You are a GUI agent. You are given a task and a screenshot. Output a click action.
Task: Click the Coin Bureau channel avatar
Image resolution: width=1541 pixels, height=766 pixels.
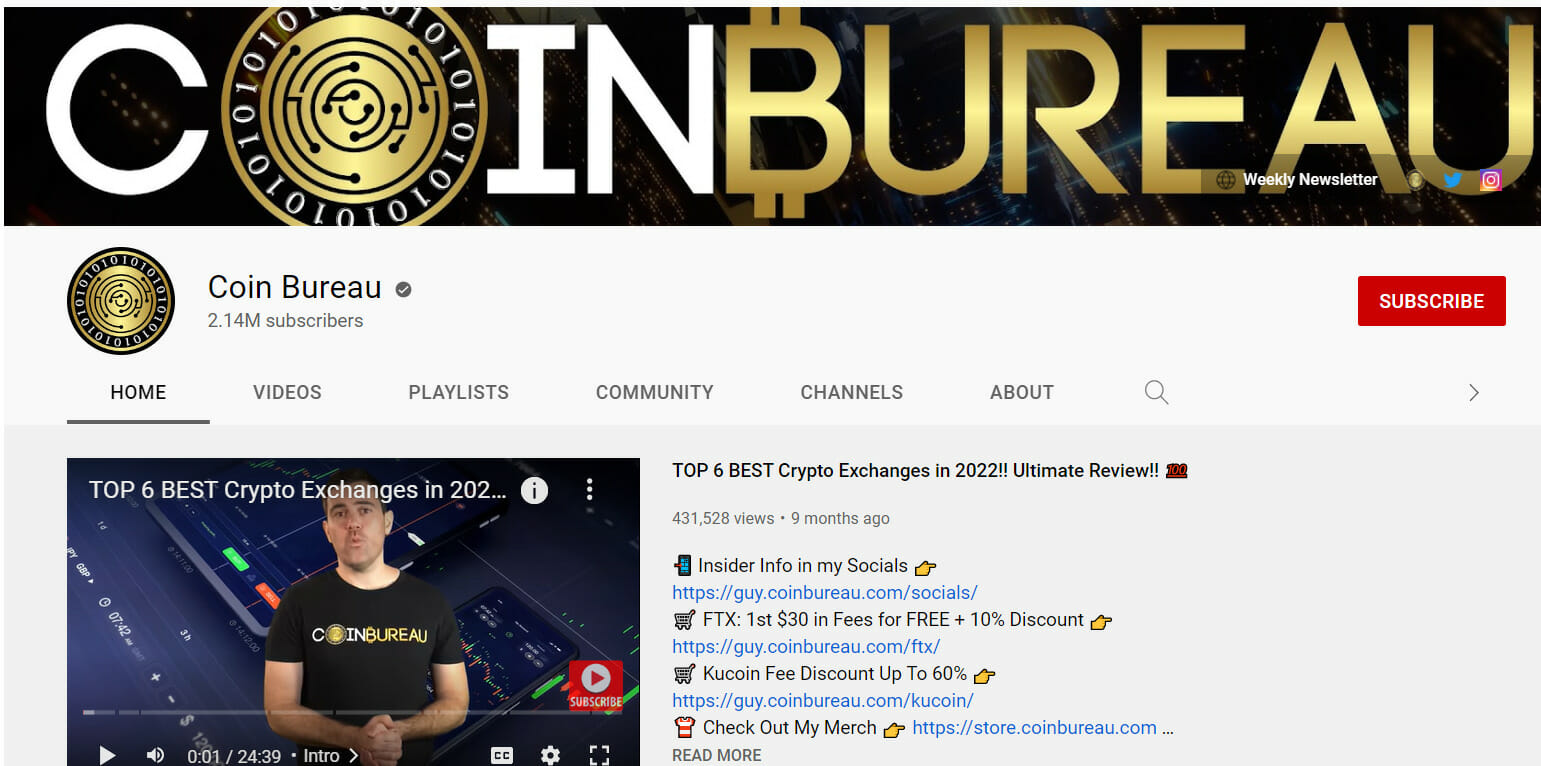pyautogui.click(x=121, y=301)
